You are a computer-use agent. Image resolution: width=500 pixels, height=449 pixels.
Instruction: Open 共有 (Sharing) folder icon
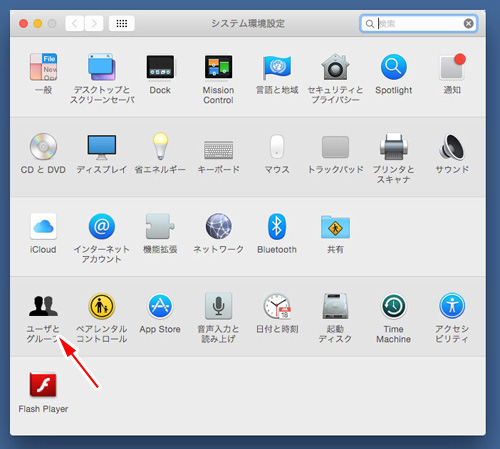click(x=335, y=227)
